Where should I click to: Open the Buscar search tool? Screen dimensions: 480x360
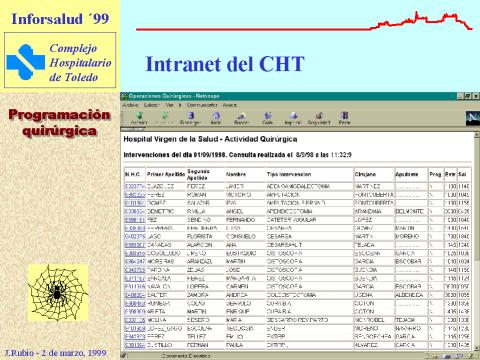point(241,118)
